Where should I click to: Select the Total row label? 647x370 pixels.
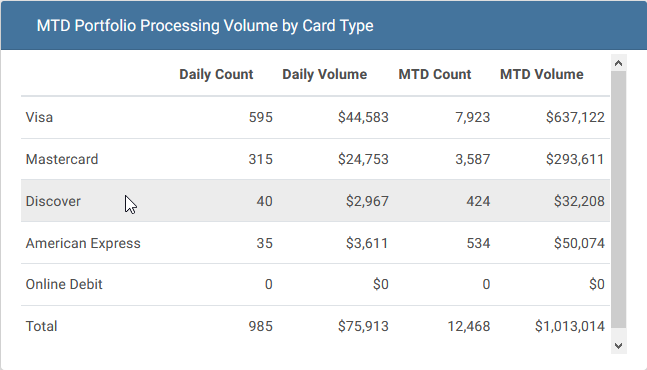pyautogui.click(x=41, y=326)
